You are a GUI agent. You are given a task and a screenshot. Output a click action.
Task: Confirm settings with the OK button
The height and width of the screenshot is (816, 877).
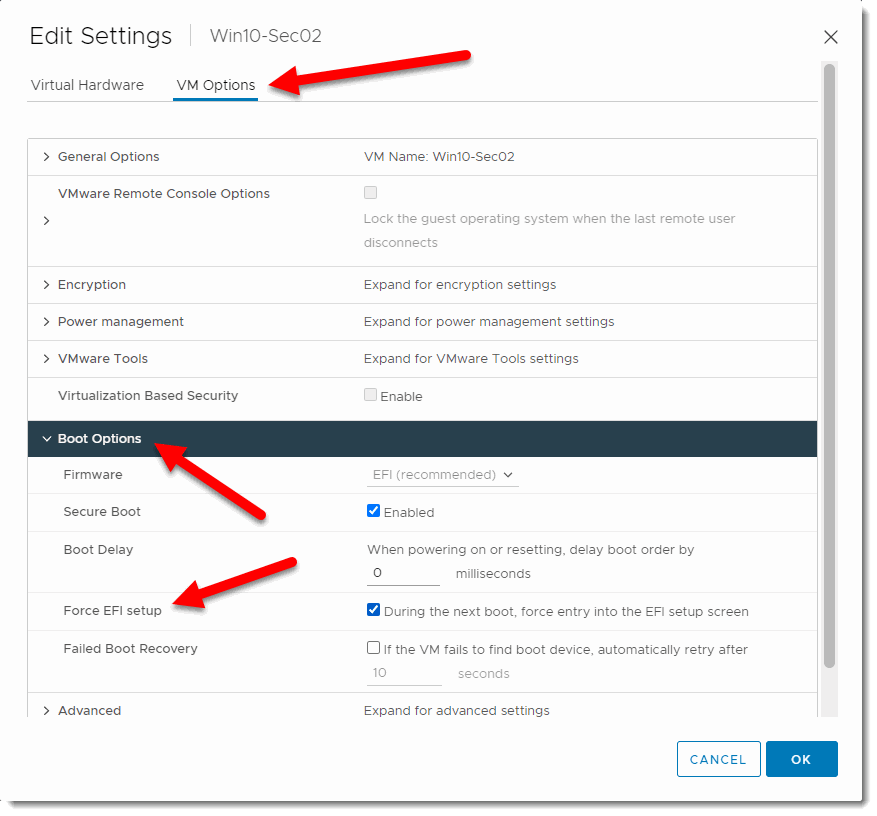801,759
